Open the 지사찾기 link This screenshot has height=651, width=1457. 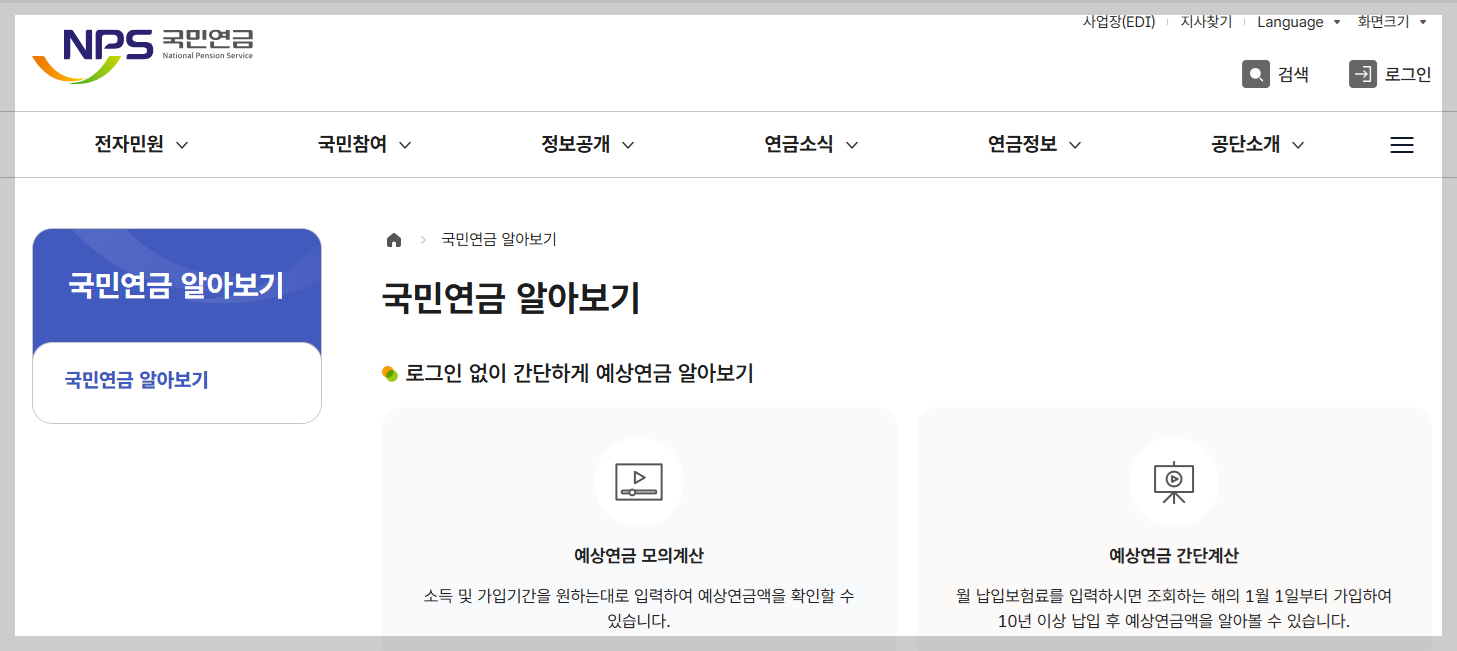coord(1206,21)
